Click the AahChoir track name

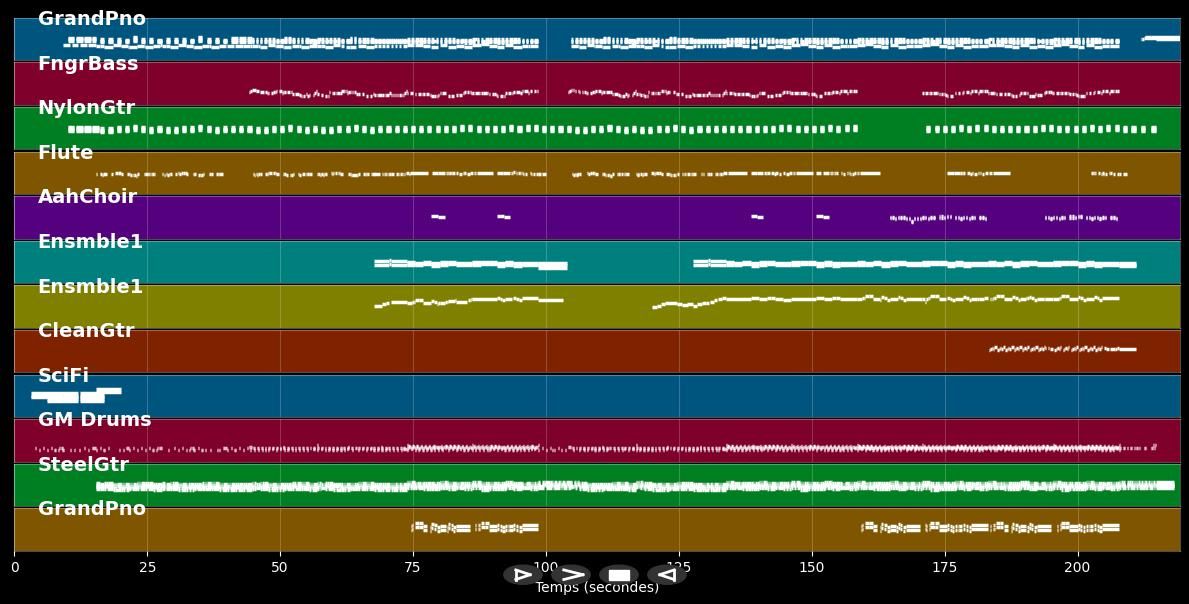click(x=87, y=197)
